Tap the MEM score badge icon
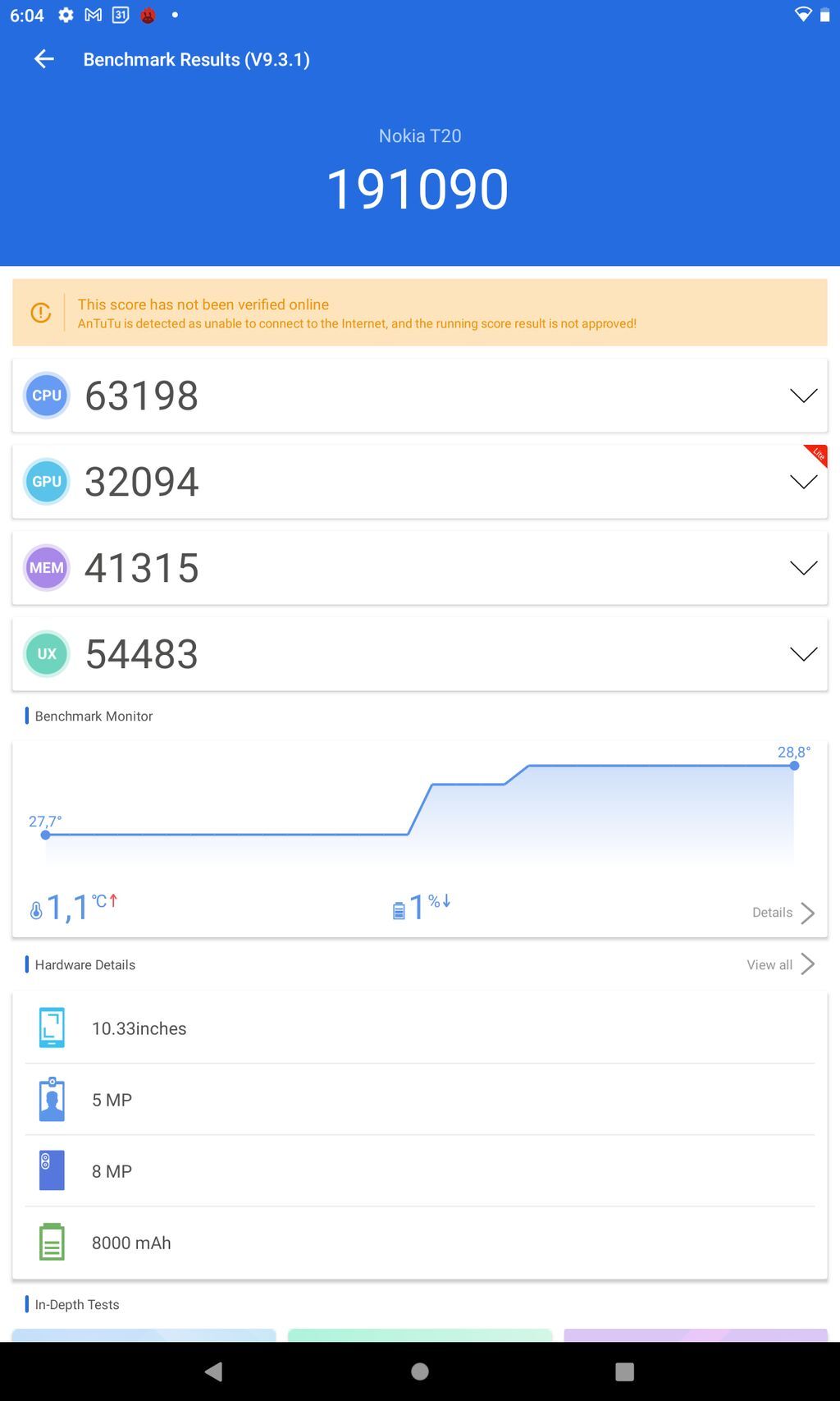The width and height of the screenshot is (840, 1401). coord(47,568)
